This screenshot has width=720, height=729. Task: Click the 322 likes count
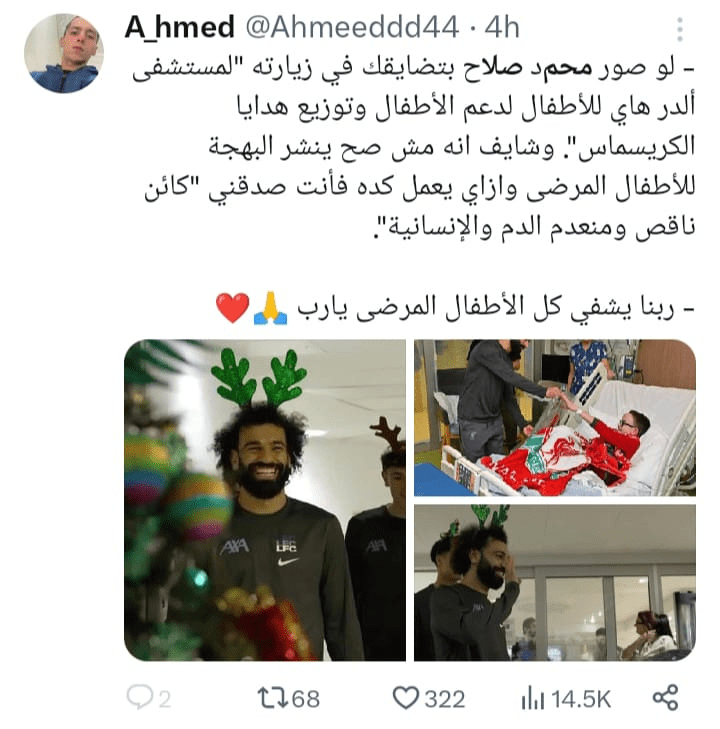[445, 699]
